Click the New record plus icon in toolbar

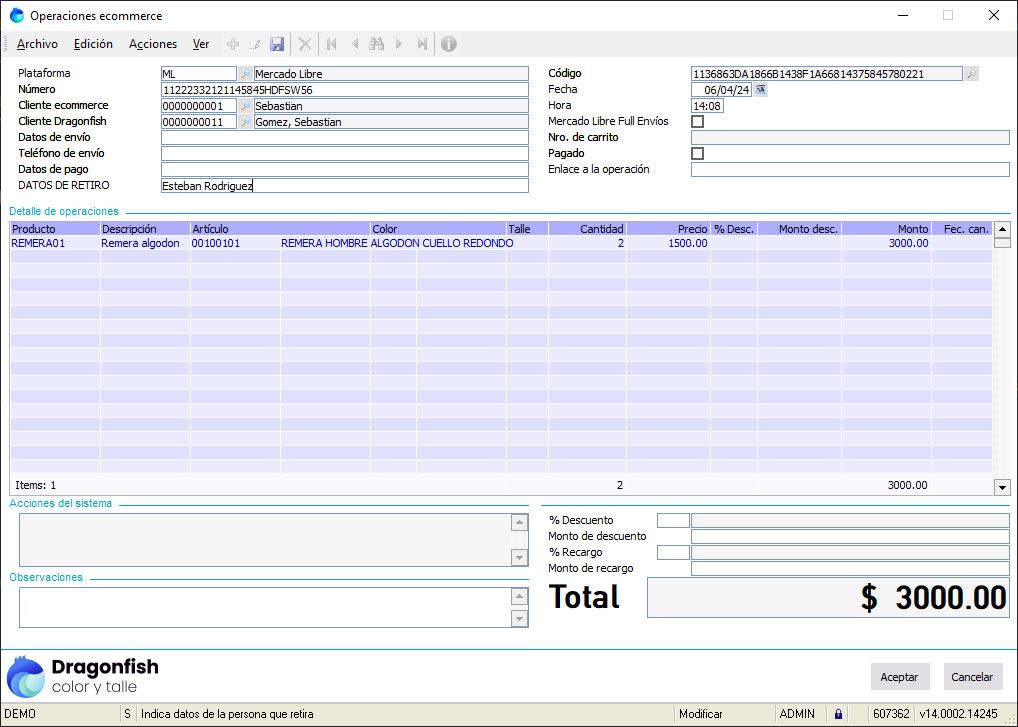pos(232,44)
